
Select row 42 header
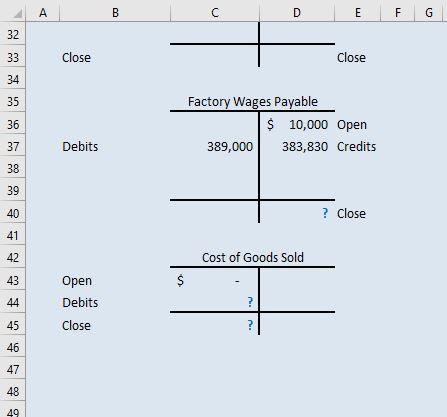click(13, 257)
